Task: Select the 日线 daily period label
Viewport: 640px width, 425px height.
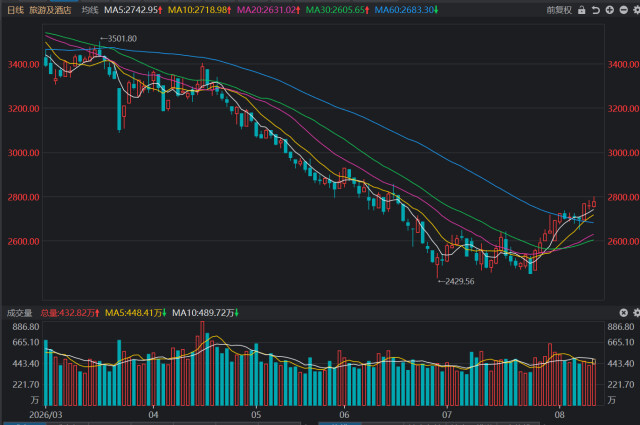Action: tap(16, 10)
